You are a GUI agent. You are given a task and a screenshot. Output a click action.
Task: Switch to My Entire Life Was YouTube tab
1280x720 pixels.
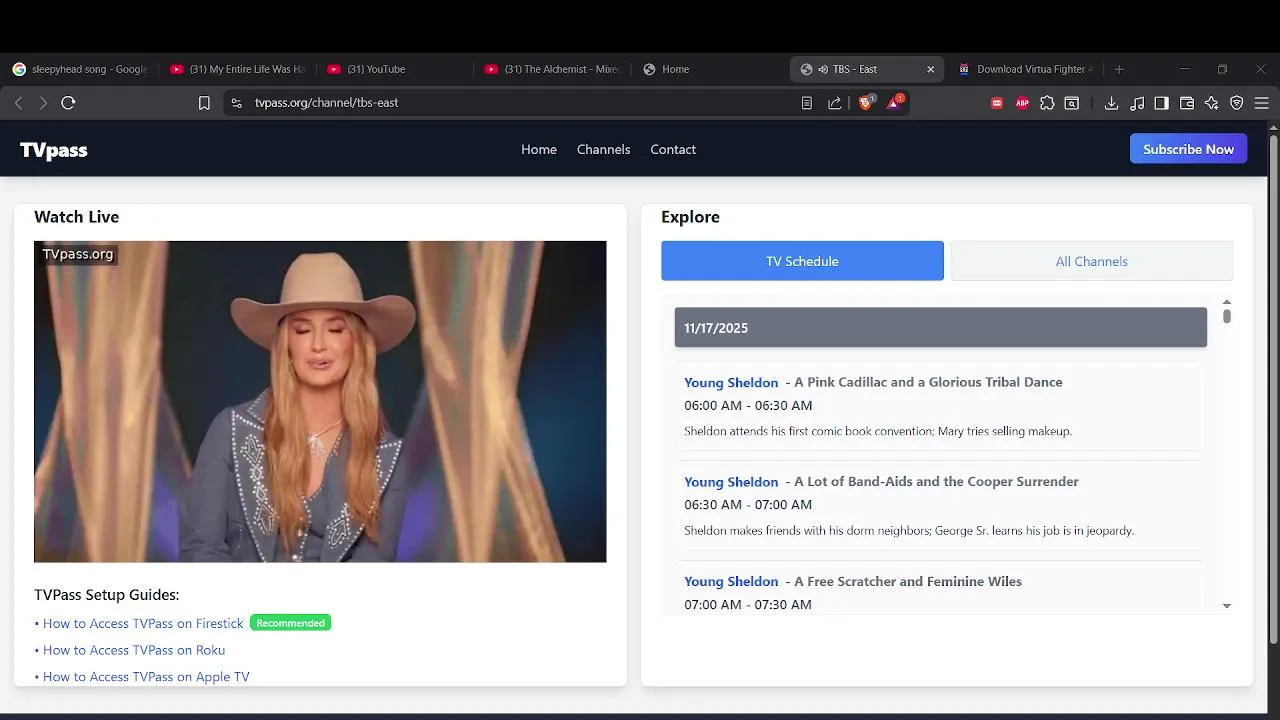[238, 69]
